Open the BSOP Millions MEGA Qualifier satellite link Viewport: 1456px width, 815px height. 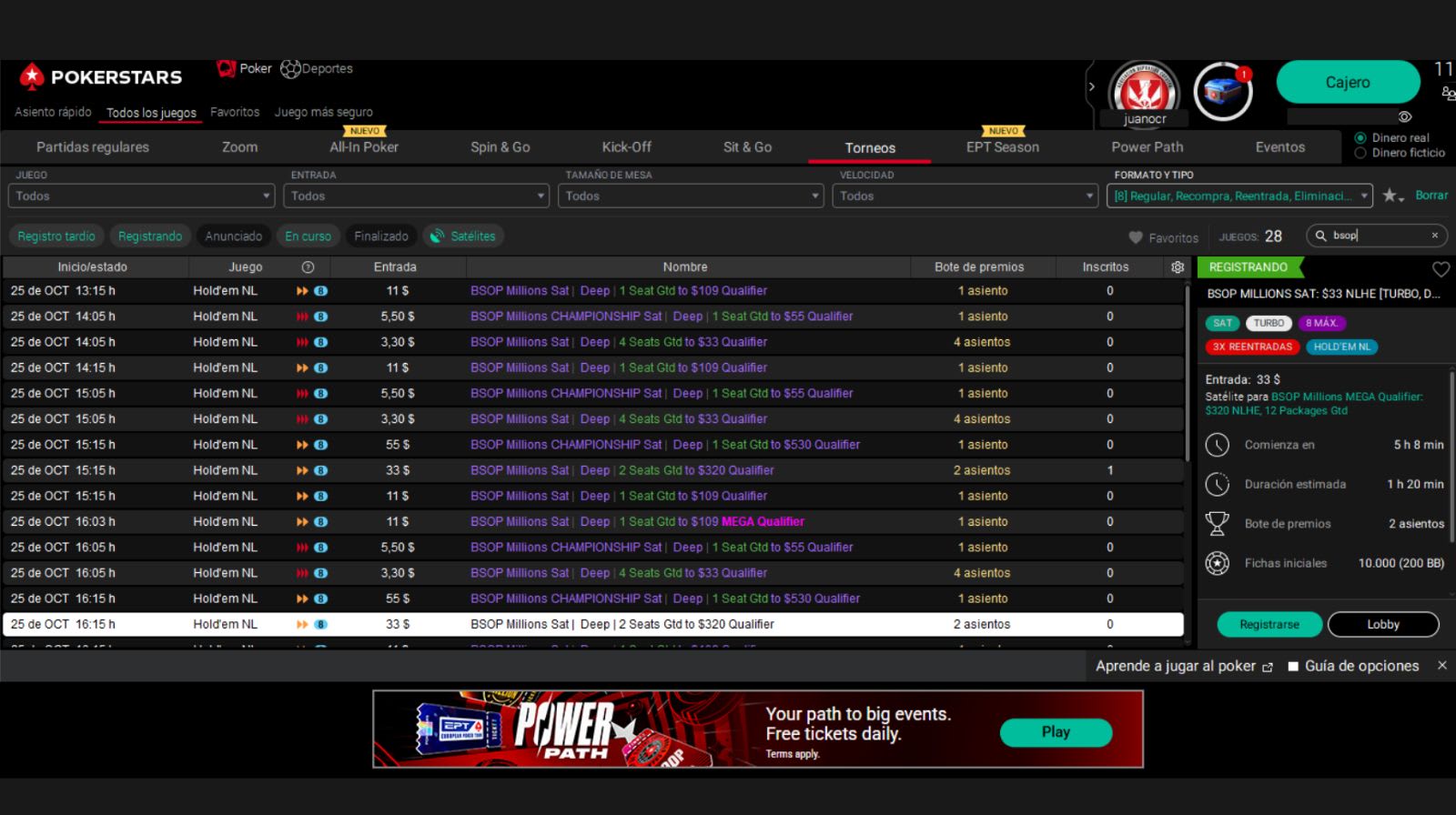(x=1314, y=403)
